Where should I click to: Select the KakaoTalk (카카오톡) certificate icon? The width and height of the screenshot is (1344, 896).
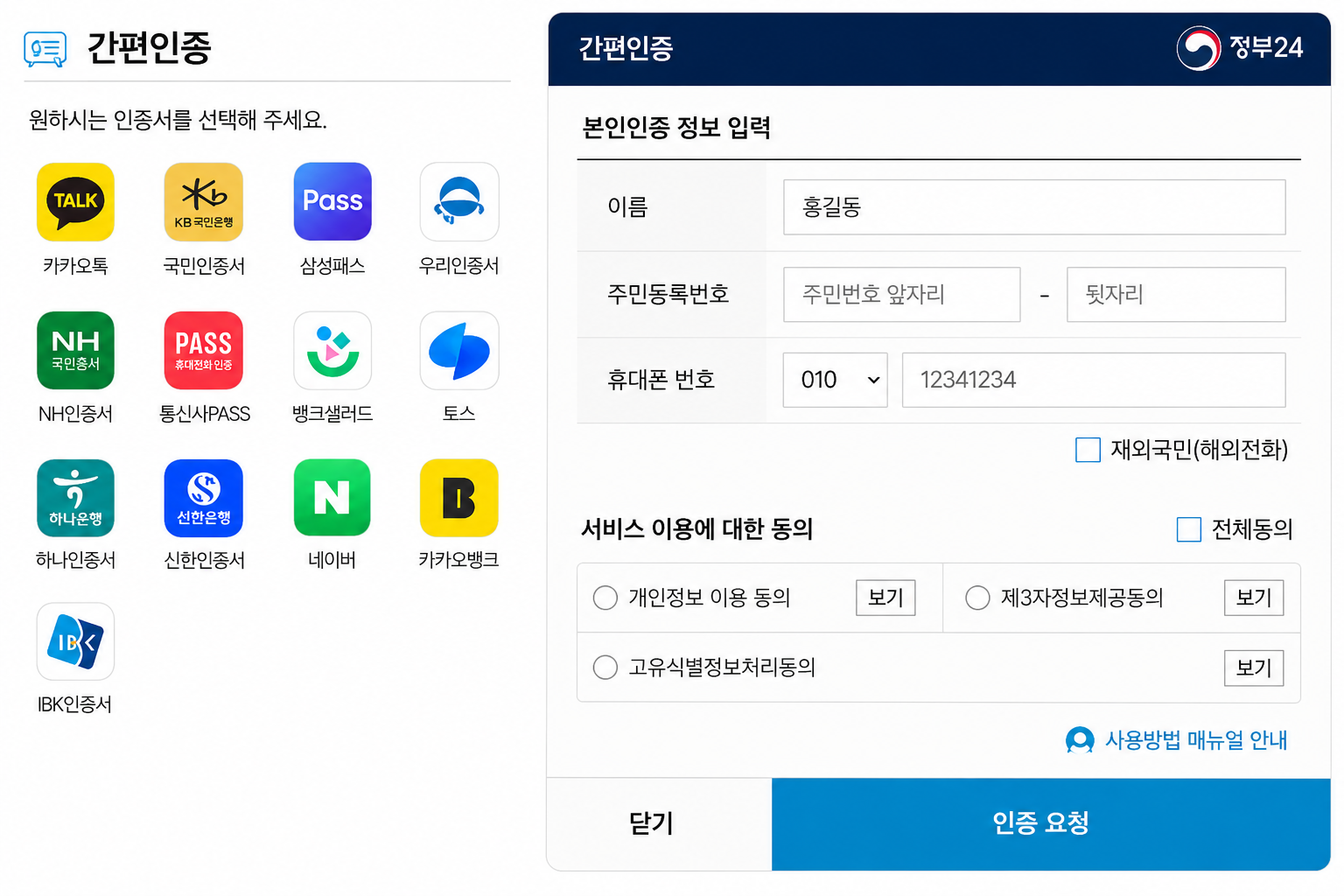click(75, 202)
